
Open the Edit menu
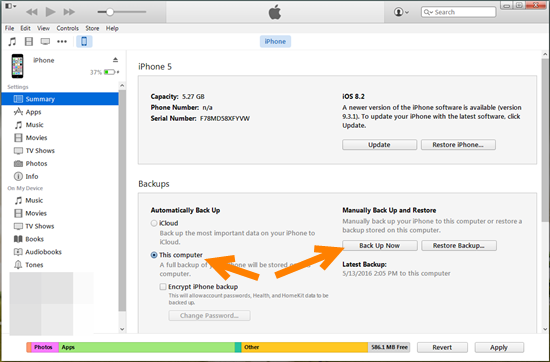(x=25, y=28)
